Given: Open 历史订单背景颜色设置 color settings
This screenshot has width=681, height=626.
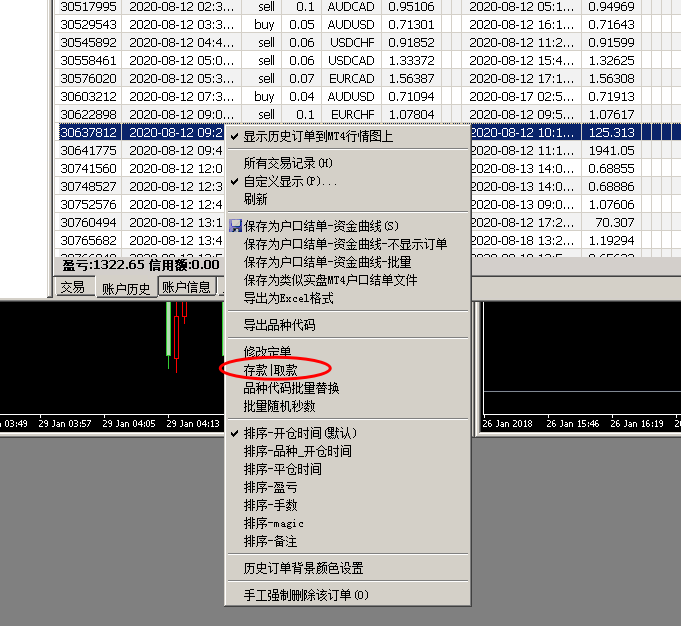Looking at the screenshot, I should 303,568.
